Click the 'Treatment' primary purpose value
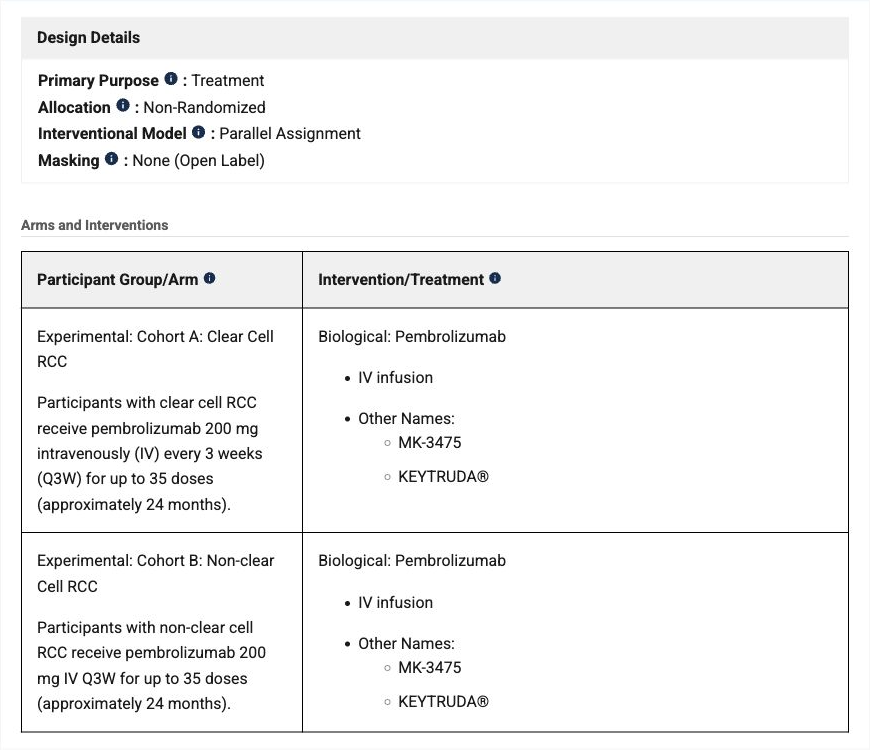 tap(227, 80)
